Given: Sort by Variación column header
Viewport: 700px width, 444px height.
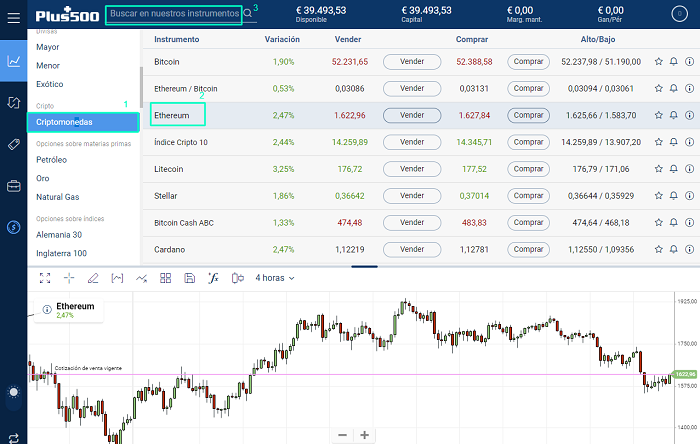Looking at the screenshot, I should pyautogui.click(x=282, y=39).
